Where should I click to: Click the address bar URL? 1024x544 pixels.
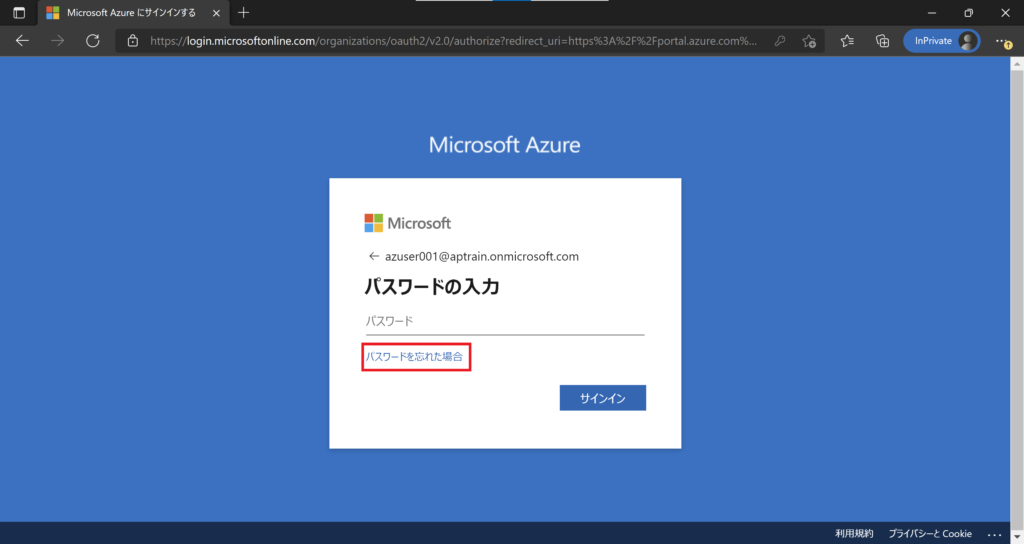coord(453,40)
